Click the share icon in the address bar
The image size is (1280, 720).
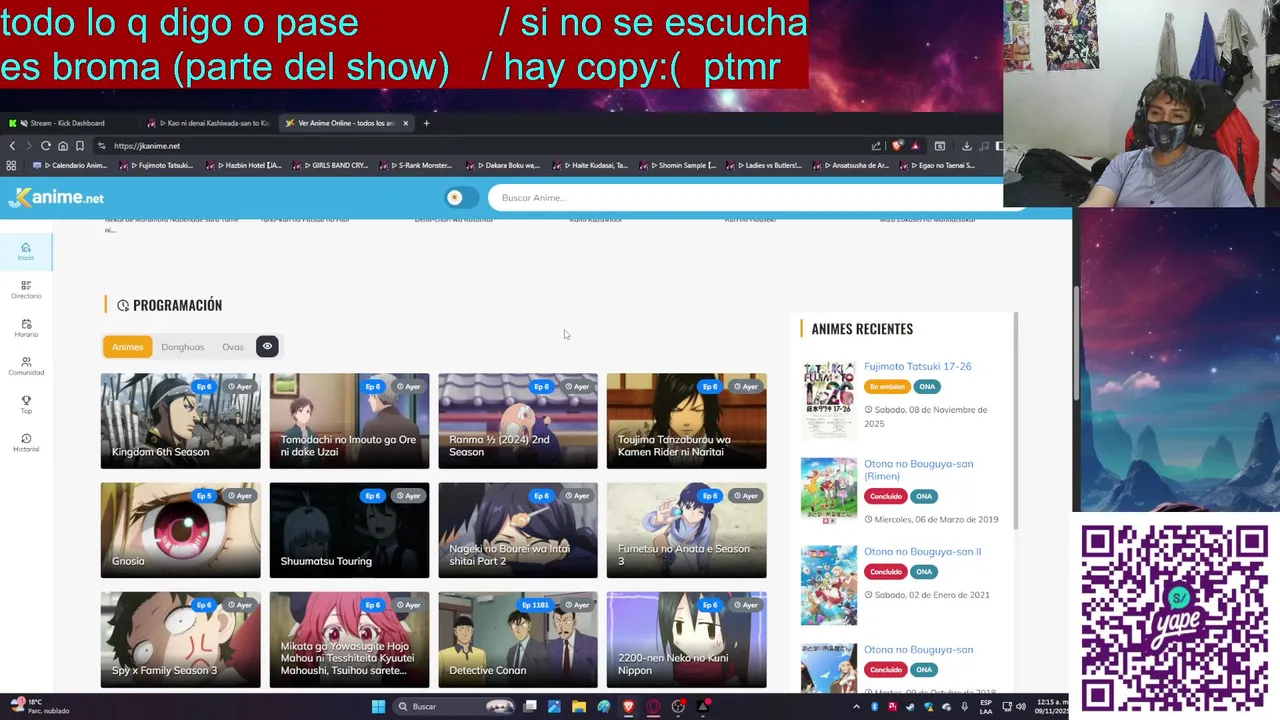pyautogui.click(x=877, y=146)
